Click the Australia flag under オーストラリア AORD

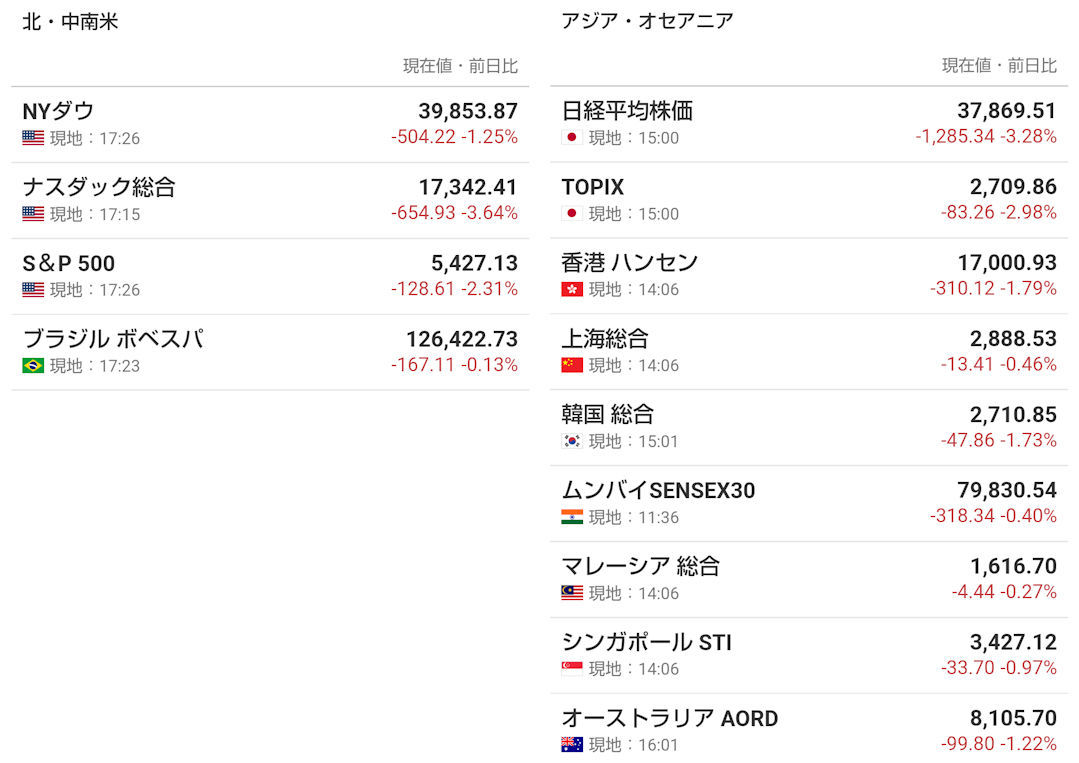[x=572, y=745]
